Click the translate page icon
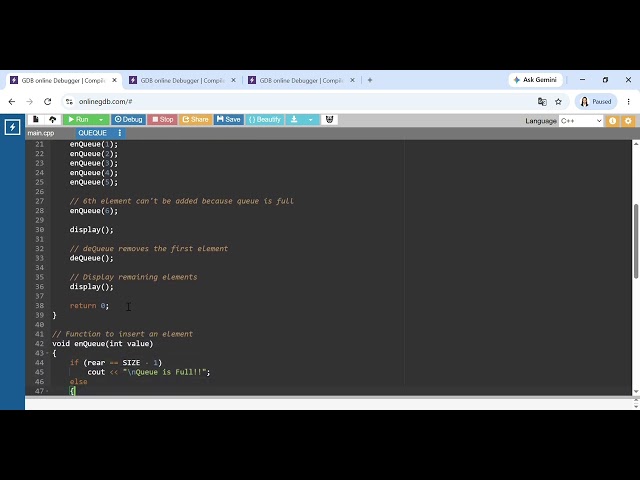The width and height of the screenshot is (640, 480). point(542,102)
